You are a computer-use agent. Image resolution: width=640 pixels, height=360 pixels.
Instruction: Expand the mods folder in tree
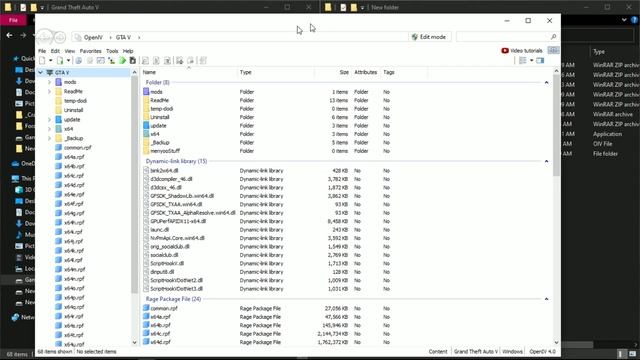(49, 82)
